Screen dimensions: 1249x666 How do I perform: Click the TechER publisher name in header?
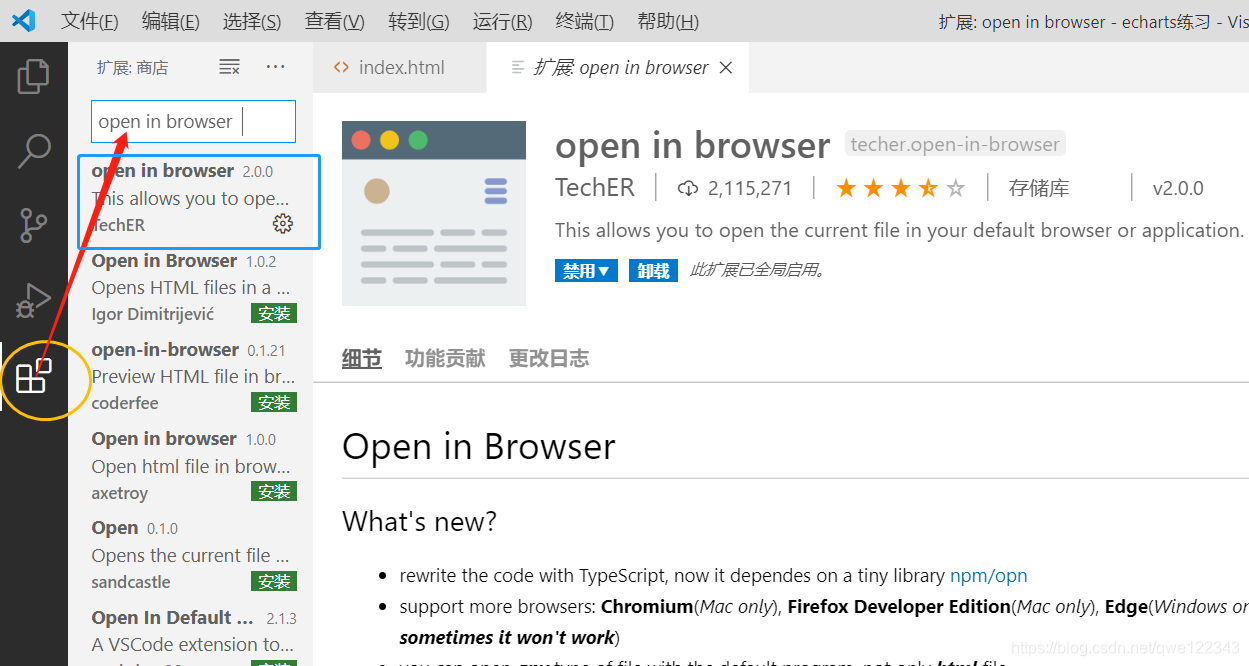[x=595, y=188]
